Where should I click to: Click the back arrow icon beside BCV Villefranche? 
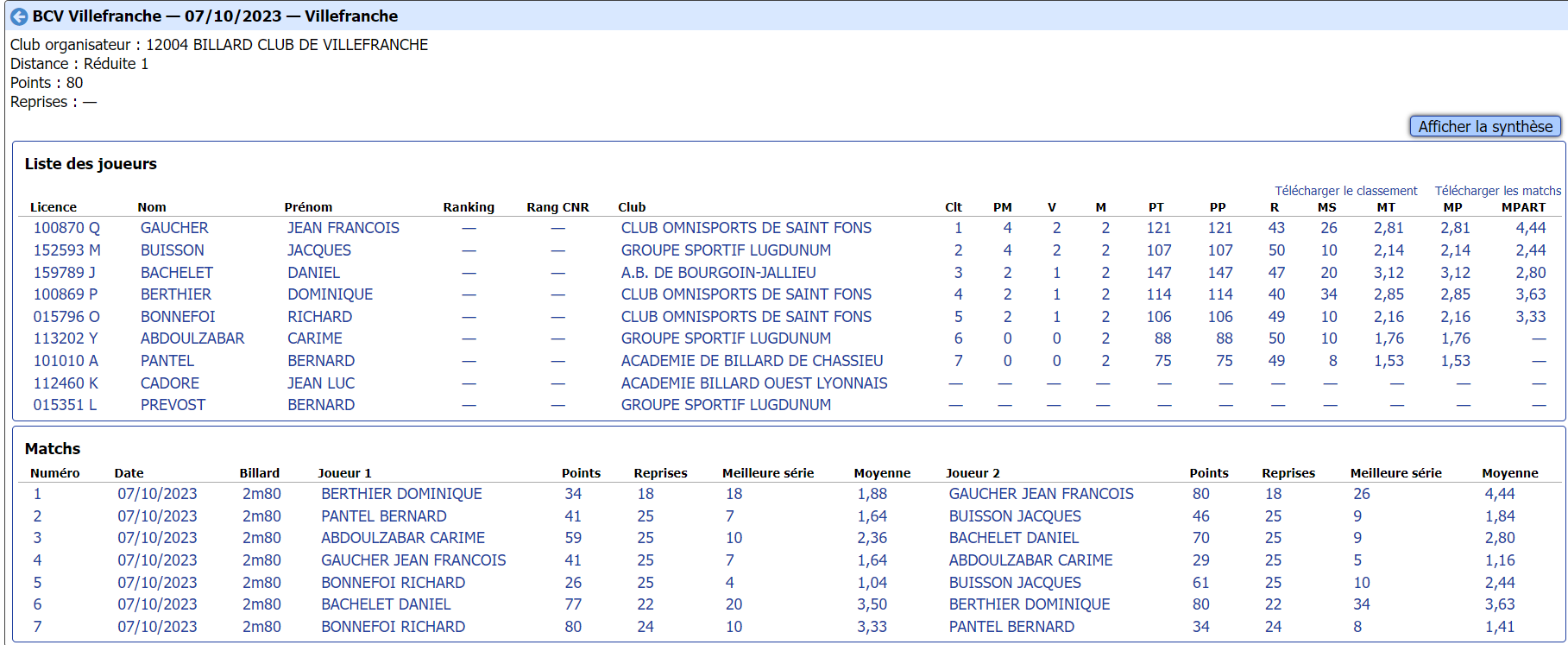19,16
